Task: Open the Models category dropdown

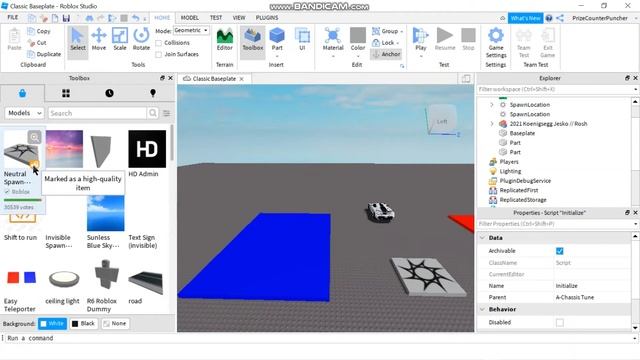Action: click(24, 113)
